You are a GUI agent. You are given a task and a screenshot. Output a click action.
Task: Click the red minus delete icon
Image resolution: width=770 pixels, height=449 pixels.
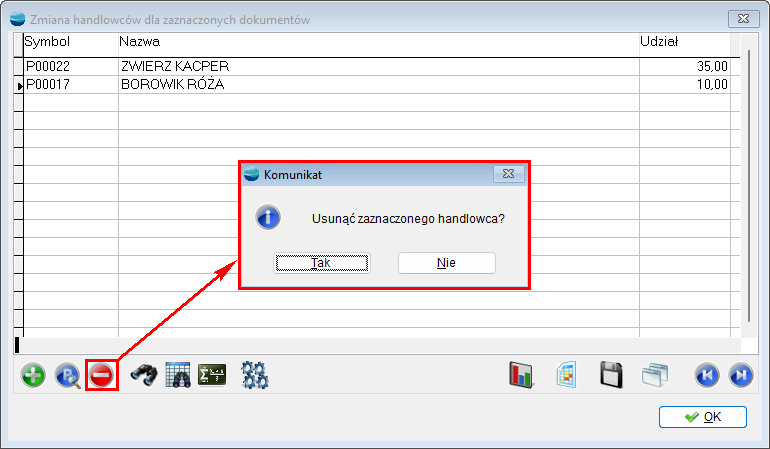point(102,376)
